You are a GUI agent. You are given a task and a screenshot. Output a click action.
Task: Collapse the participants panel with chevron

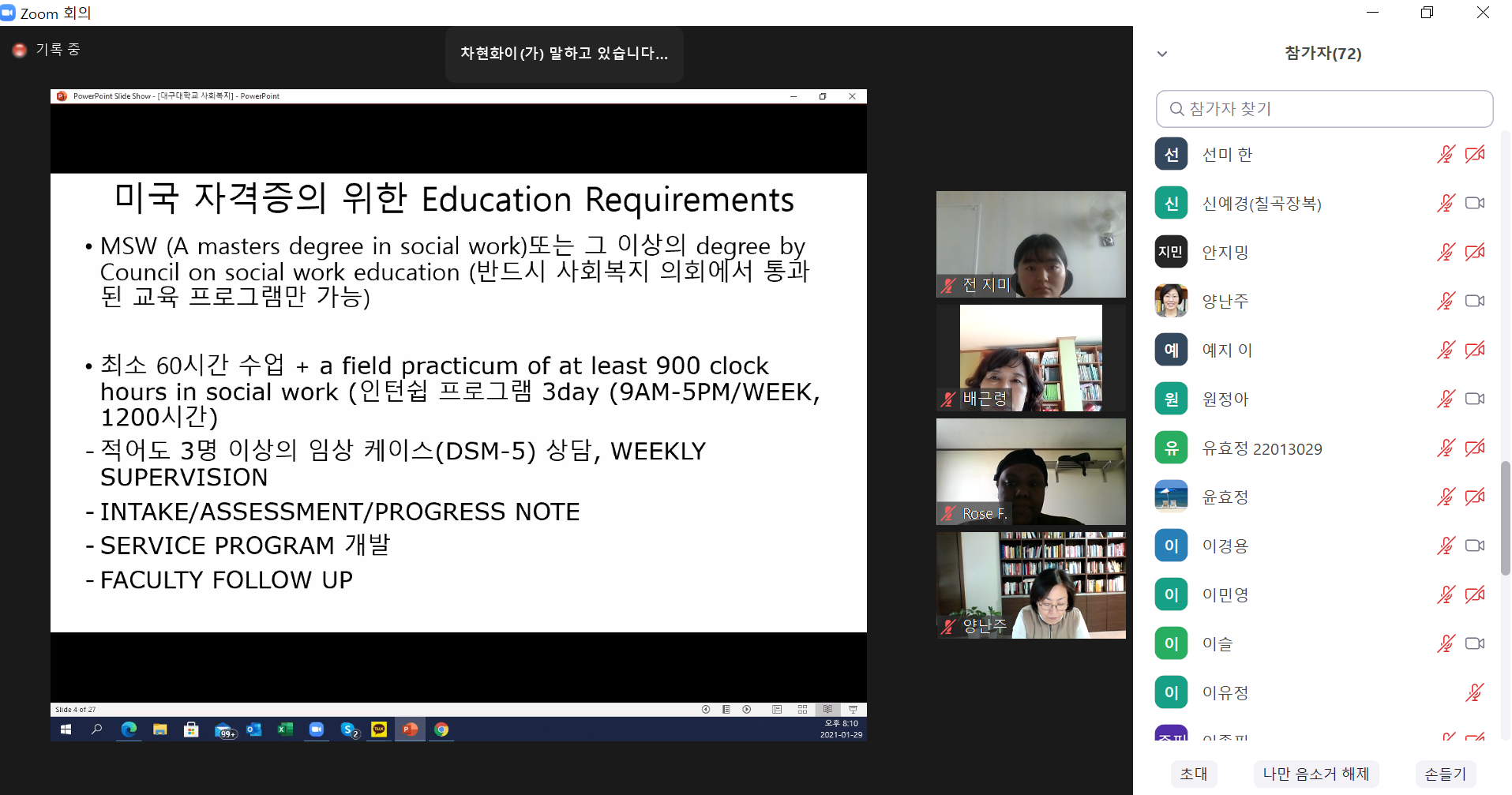pos(1162,54)
